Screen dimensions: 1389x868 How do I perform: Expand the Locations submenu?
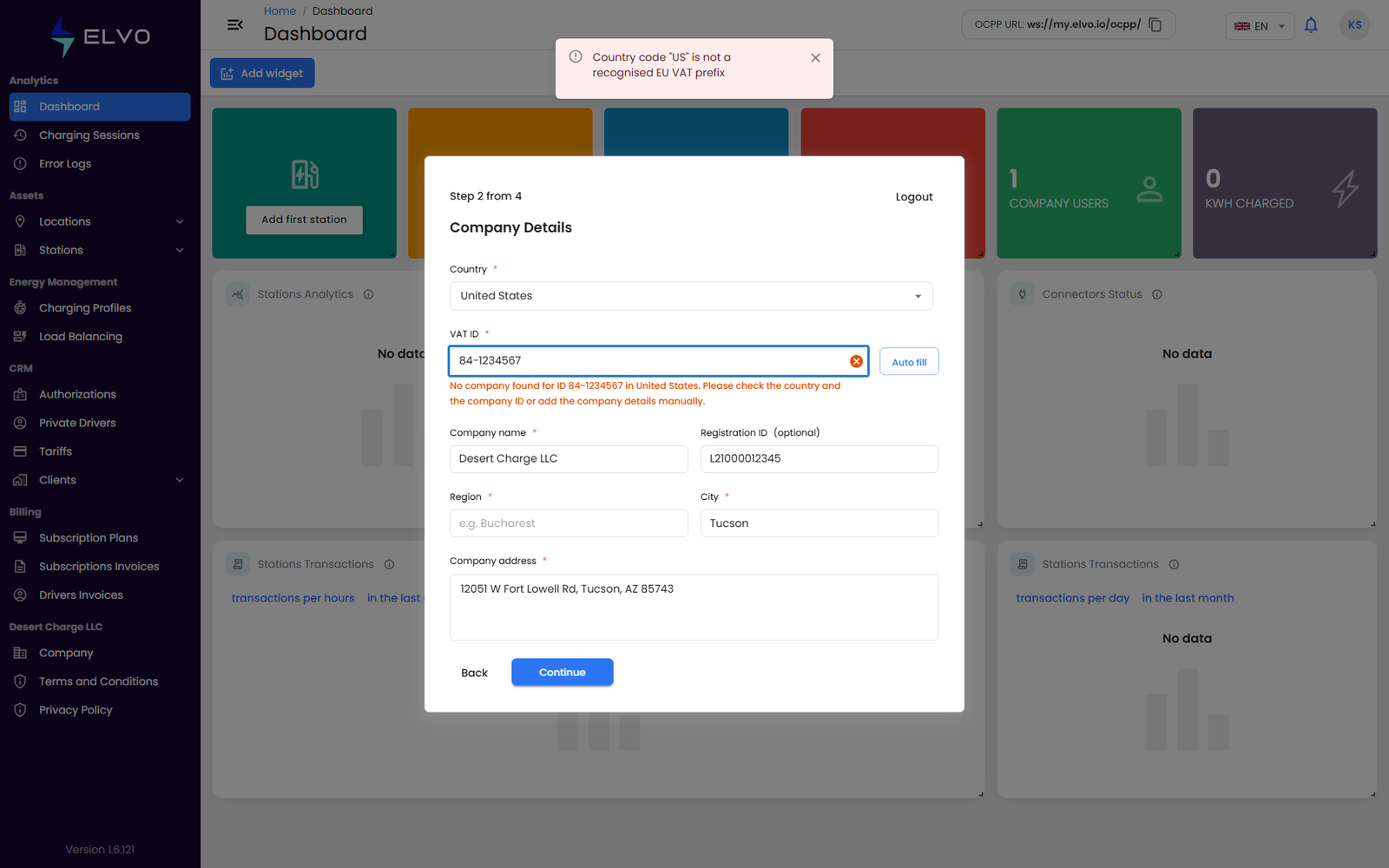tap(180, 221)
